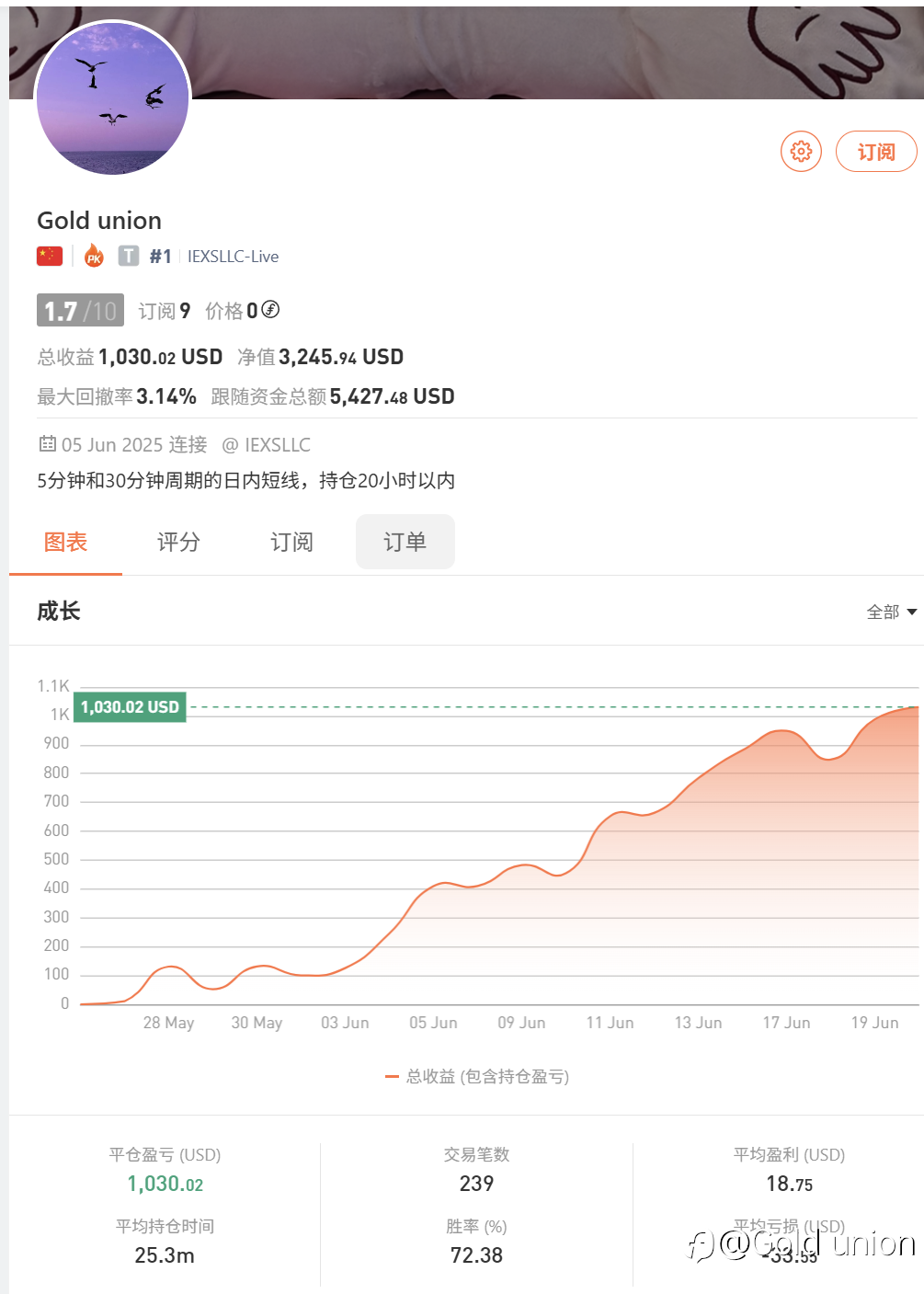The height and width of the screenshot is (1294, 924).
Task: Open the IEXSLLC-Live server link
Action: coord(233,257)
